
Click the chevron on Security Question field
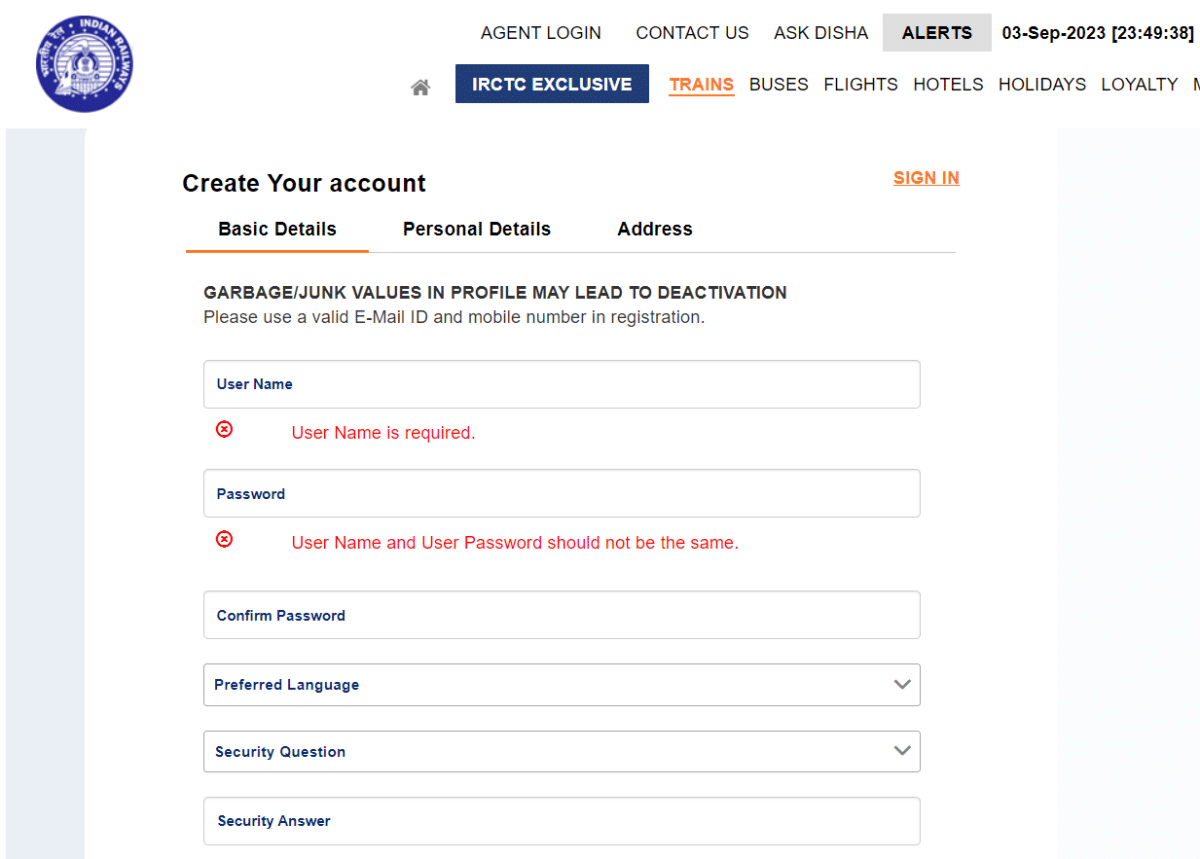tap(901, 751)
